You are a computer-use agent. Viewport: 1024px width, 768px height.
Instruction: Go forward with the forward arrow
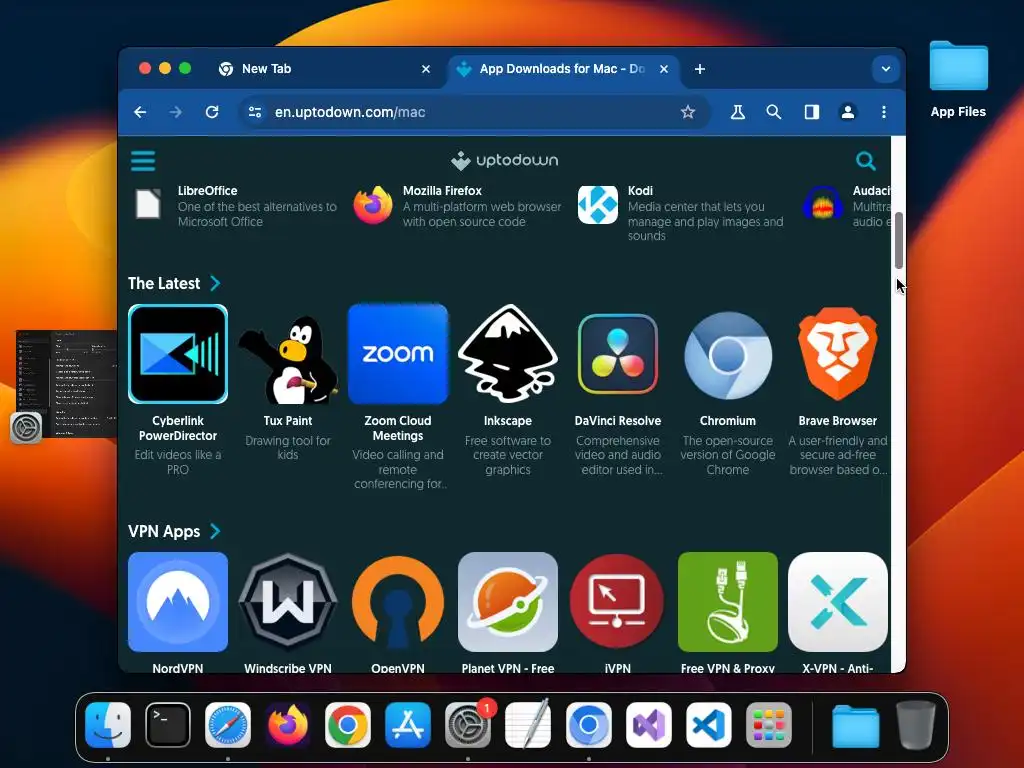point(176,112)
